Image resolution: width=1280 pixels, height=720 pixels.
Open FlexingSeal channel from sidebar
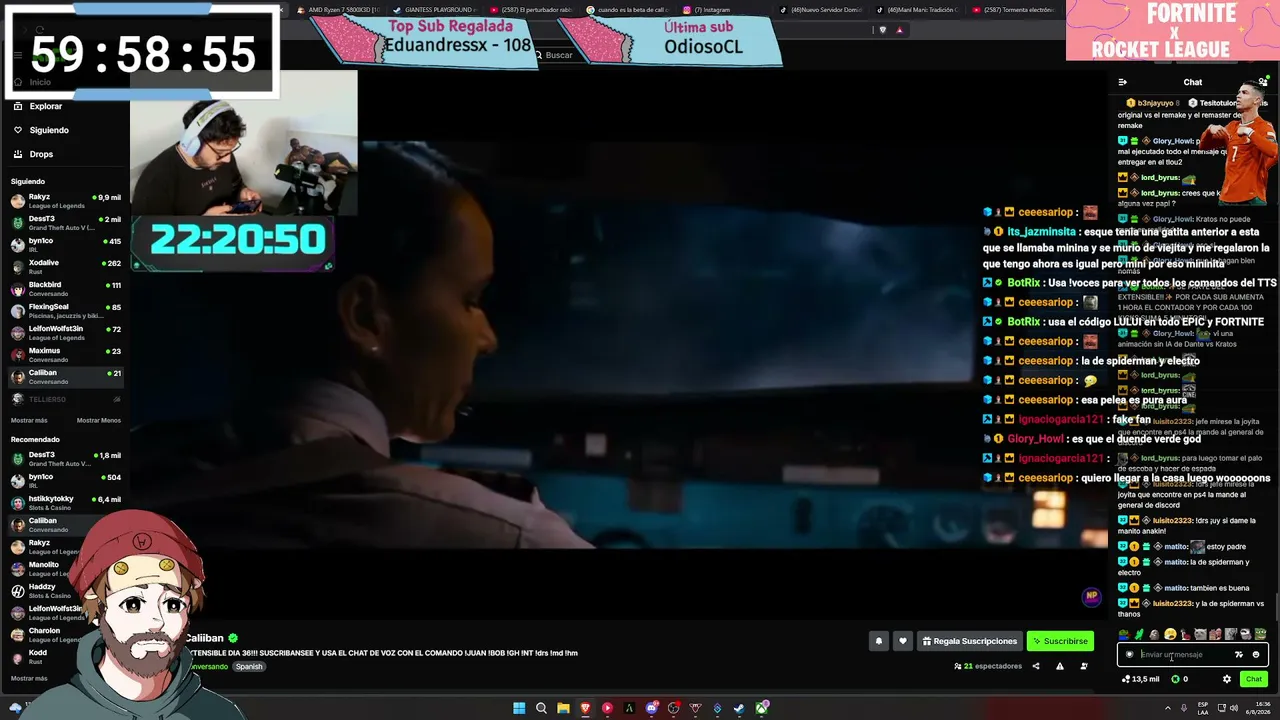click(x=66, y=311)
